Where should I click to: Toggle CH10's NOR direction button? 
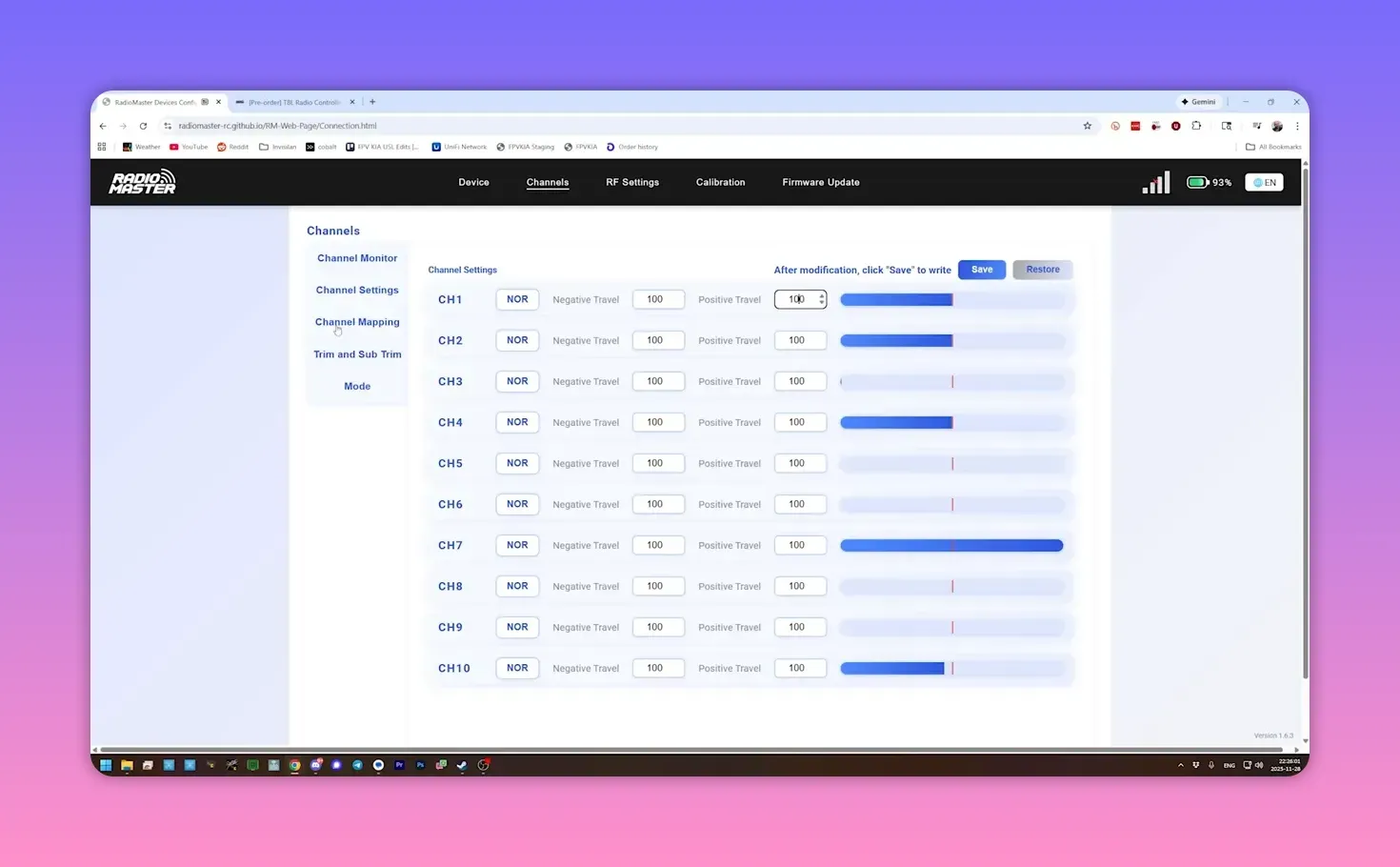pos(517,668)
